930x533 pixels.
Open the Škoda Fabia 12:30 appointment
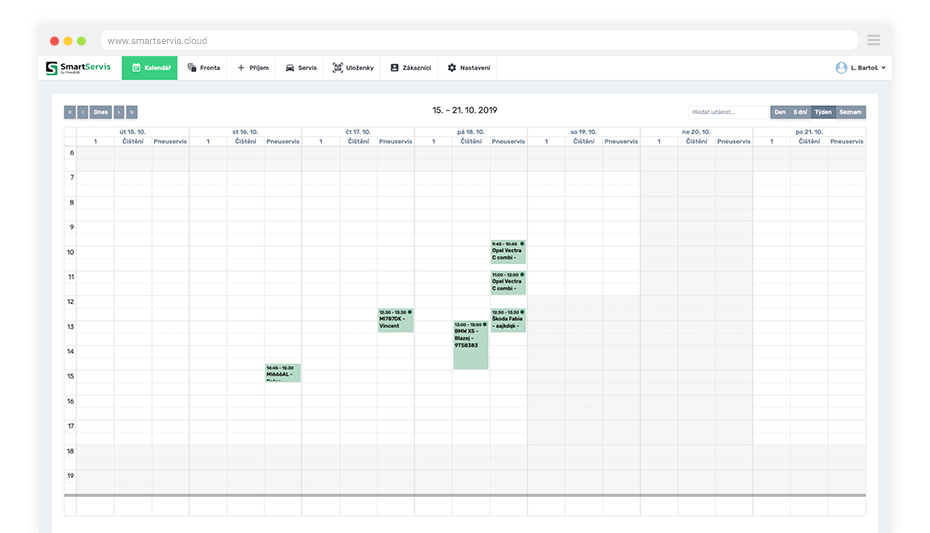pos(507,320)
